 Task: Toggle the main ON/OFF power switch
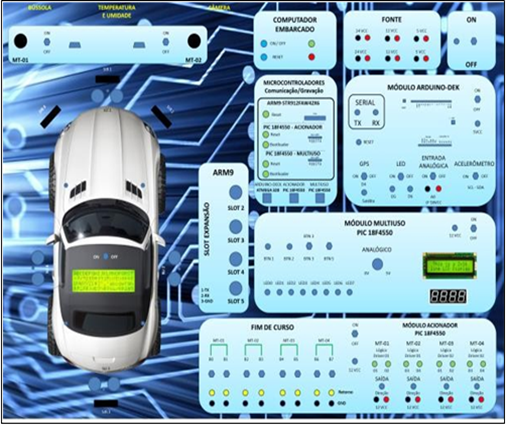tap(473, 41)
